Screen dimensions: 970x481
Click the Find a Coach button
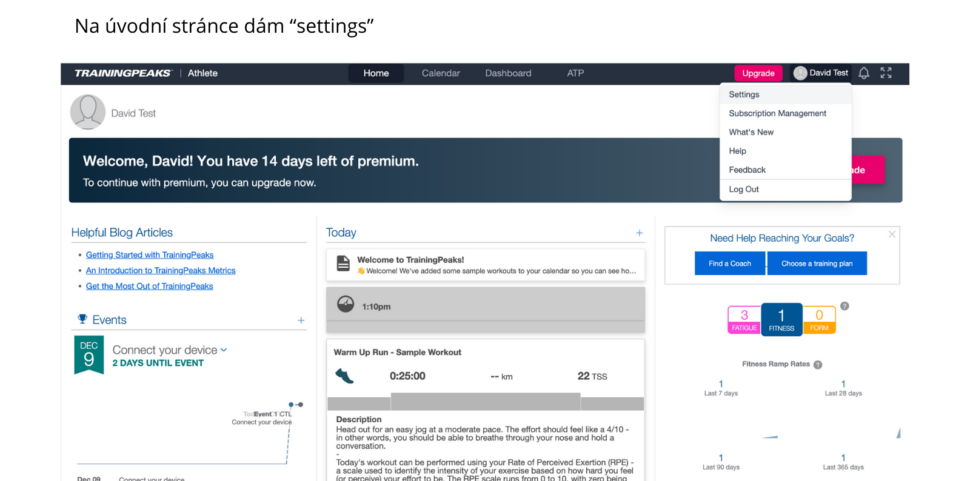(x=729, y=263)
